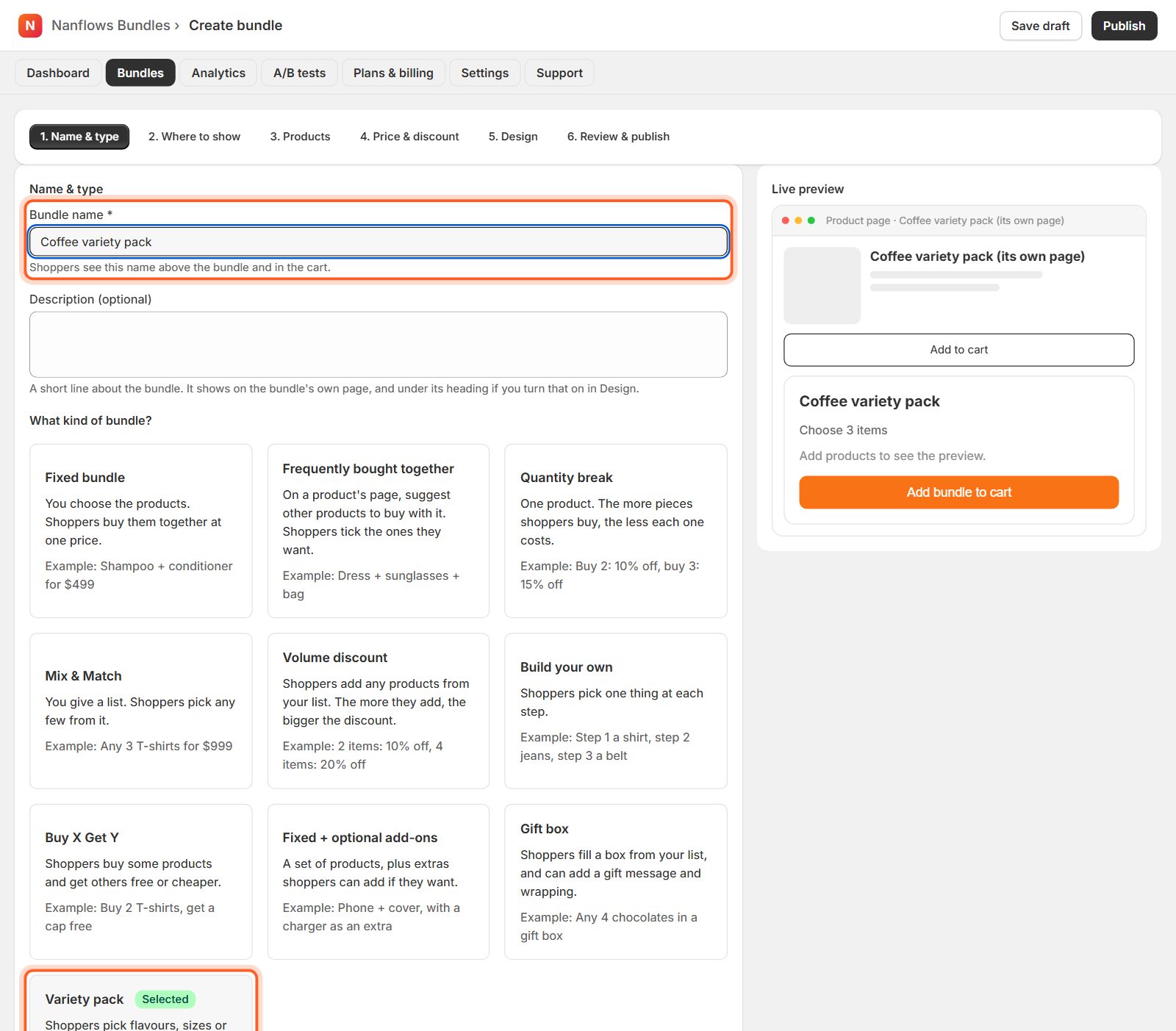The width and height of the screenshot is (1176, 1031).
Task: Click the green Selected badge
Action: coord(165,999)
